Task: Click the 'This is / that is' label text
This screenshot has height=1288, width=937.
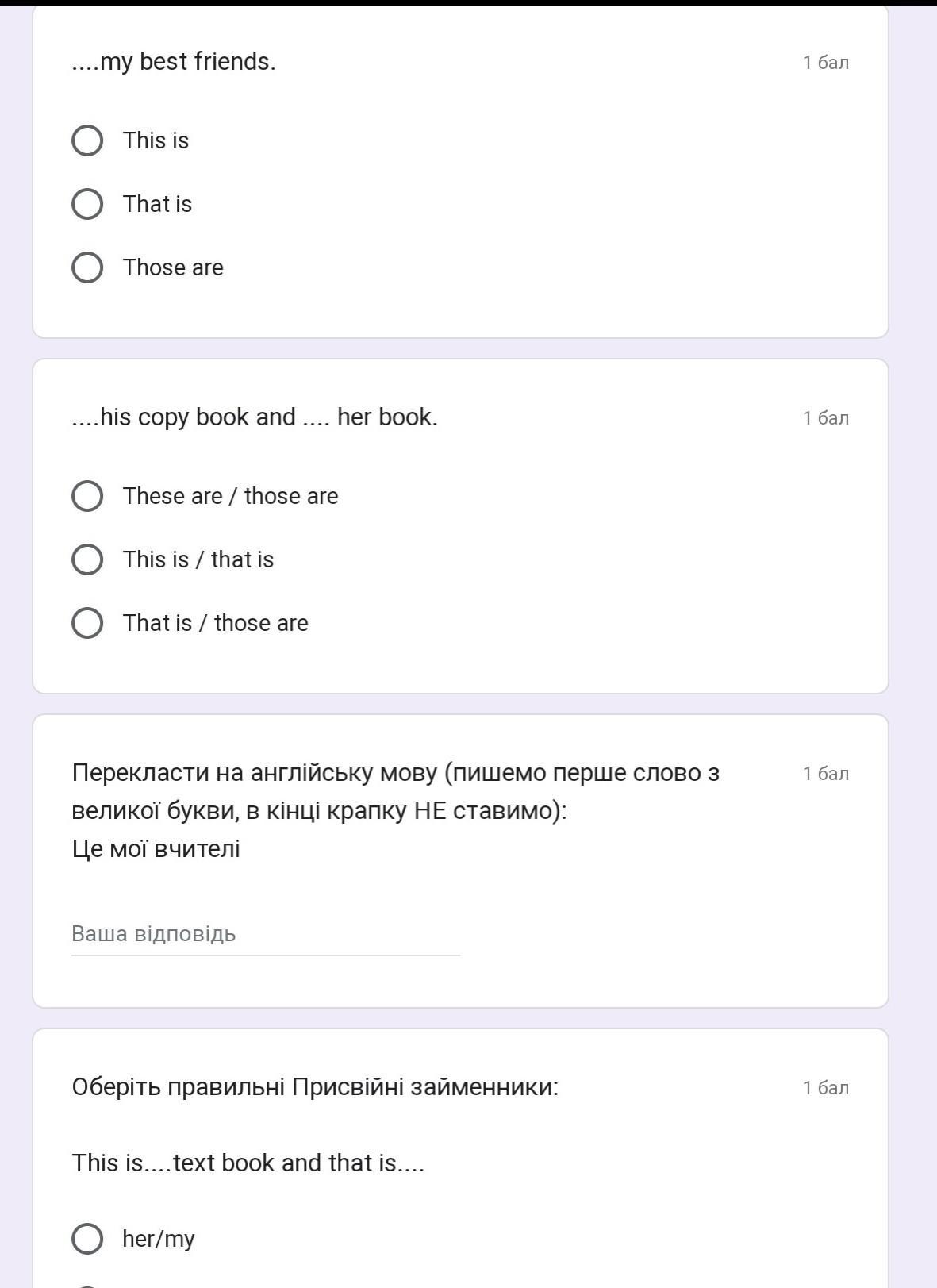Action: tap(198, 559)
